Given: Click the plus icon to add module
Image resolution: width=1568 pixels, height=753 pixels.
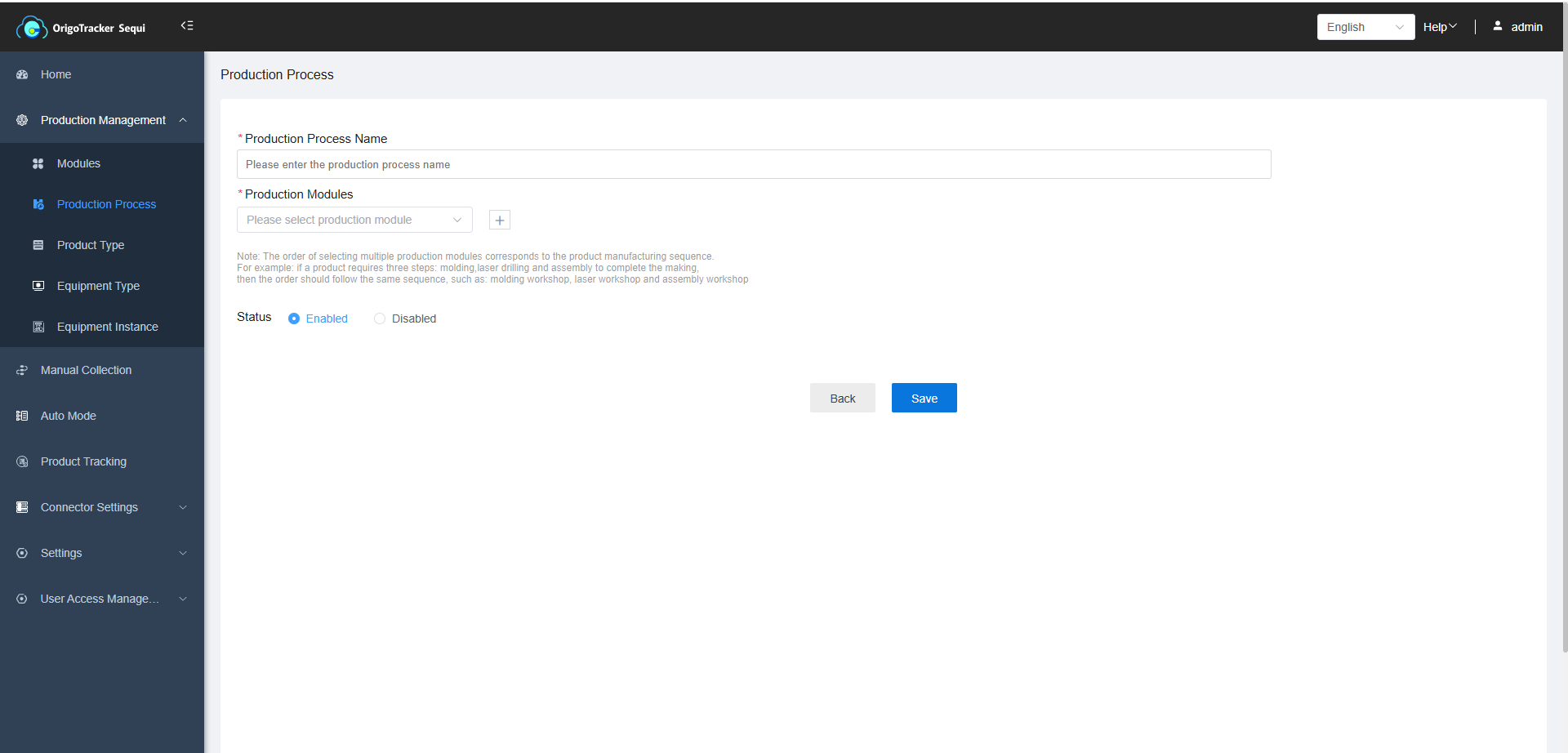Looking at the screenshot, I should pyautogui.click(x=500, y=220).
